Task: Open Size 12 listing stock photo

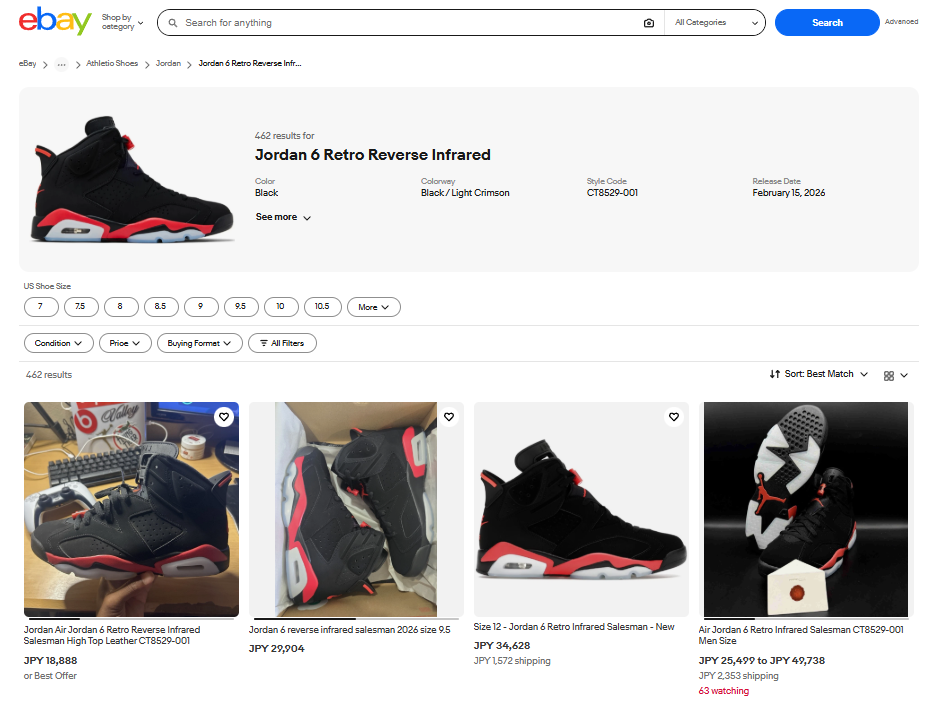Action: point(581,509)
